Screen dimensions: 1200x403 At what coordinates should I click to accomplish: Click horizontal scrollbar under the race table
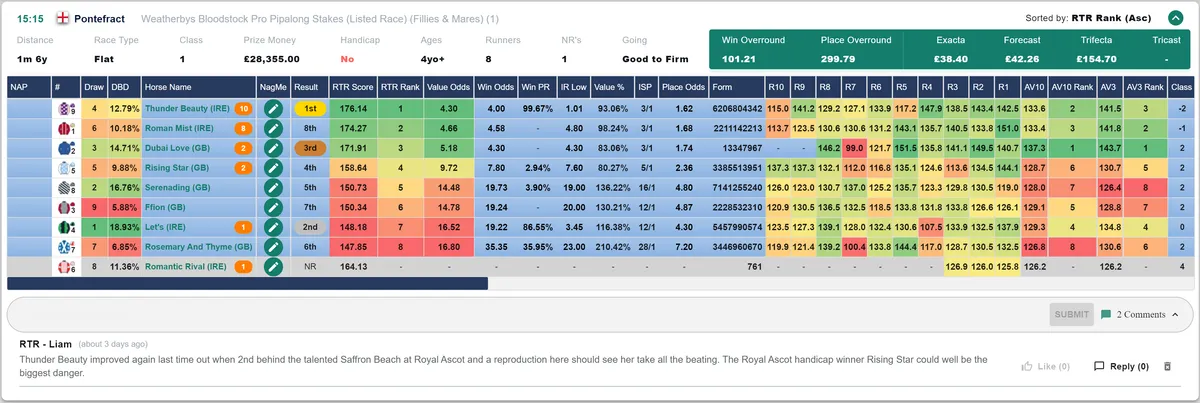click(x=247, y=284)
